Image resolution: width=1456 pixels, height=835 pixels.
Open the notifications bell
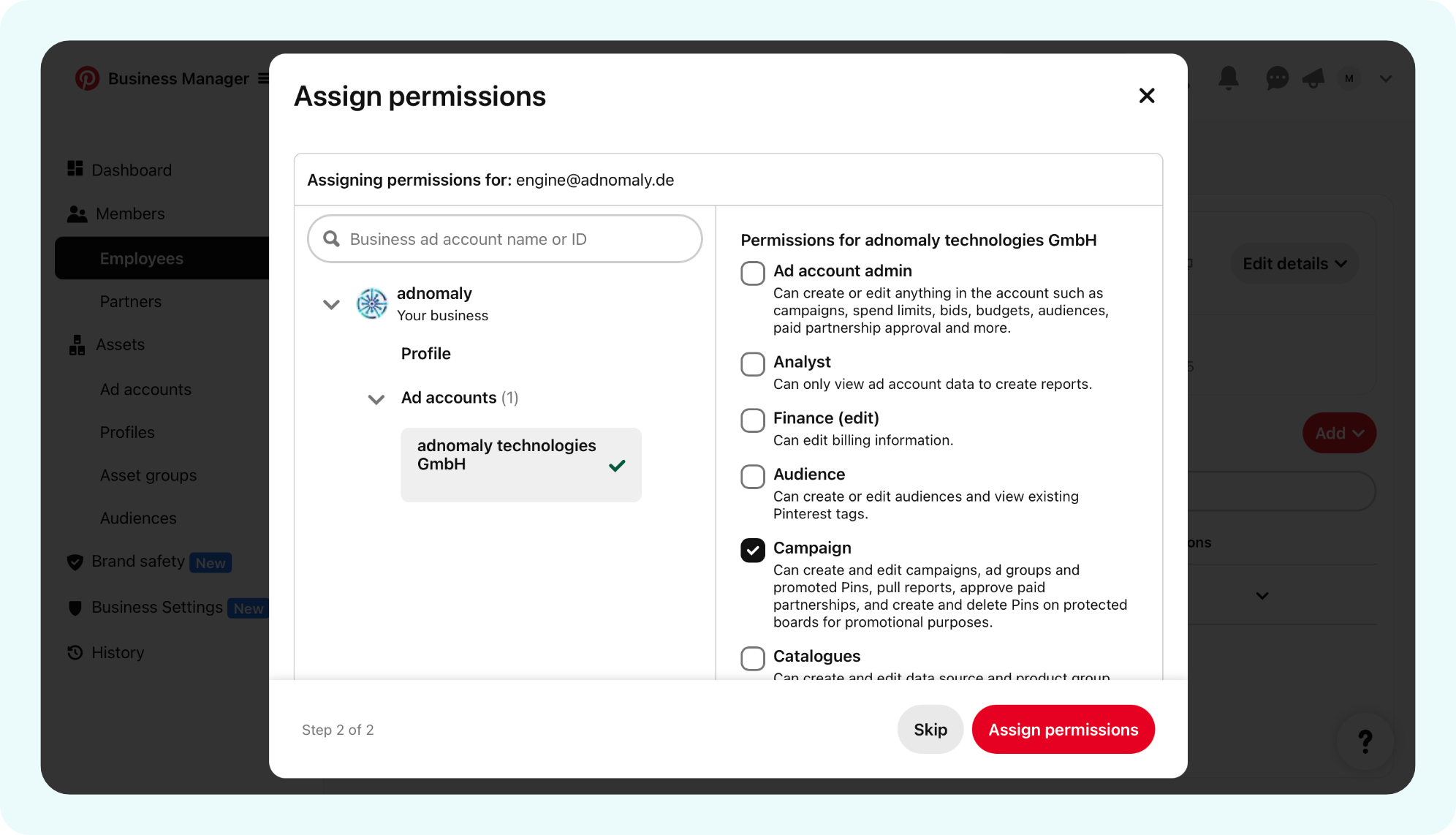(1228, 78)
